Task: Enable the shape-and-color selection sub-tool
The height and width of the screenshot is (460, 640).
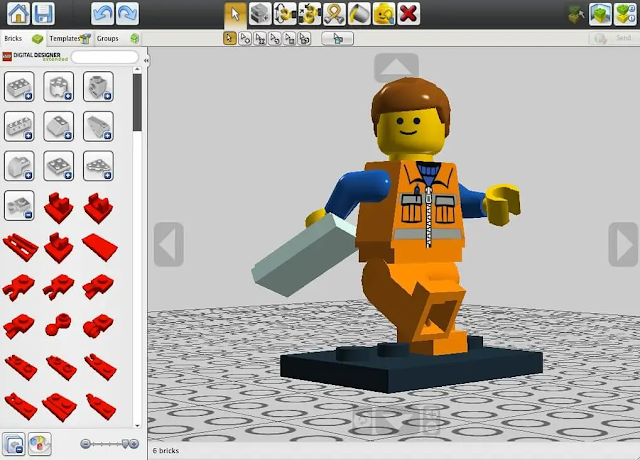Action: [x=304, y=39]
